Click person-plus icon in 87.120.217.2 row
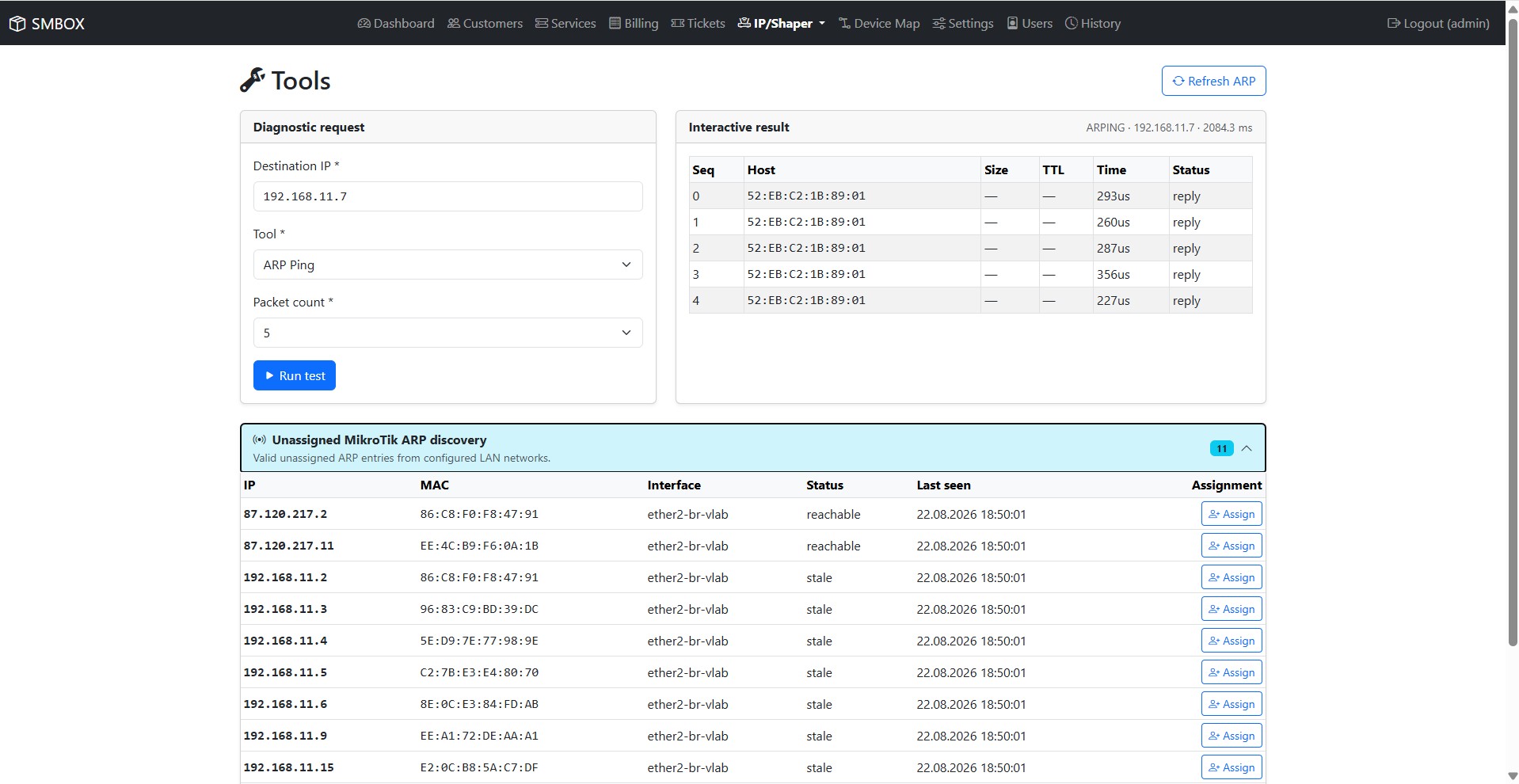The image size is (1519, 784). point(1214,514)
